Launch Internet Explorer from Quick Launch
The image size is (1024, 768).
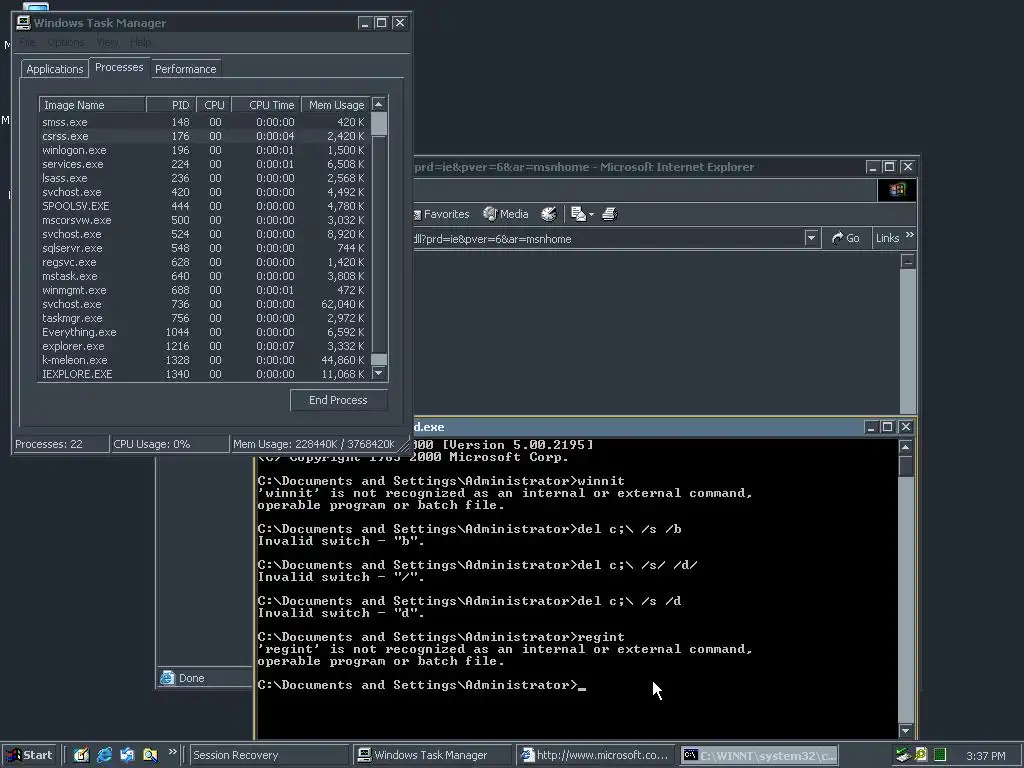point(104,756)
